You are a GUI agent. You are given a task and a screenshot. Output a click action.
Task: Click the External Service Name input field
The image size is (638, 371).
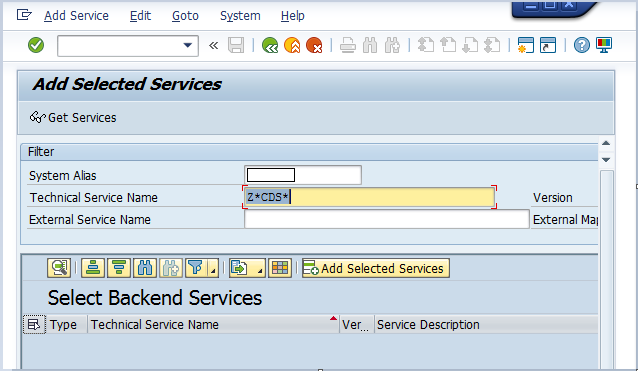coord(387,219)
